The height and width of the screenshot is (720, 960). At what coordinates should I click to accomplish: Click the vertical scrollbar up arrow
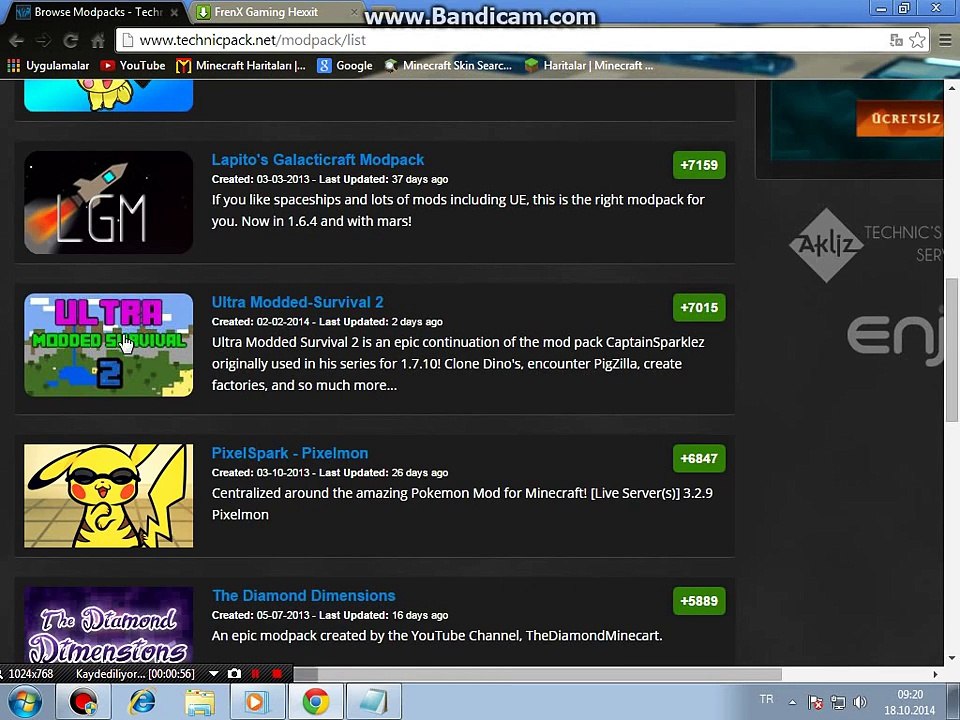(x=951, y=88)
